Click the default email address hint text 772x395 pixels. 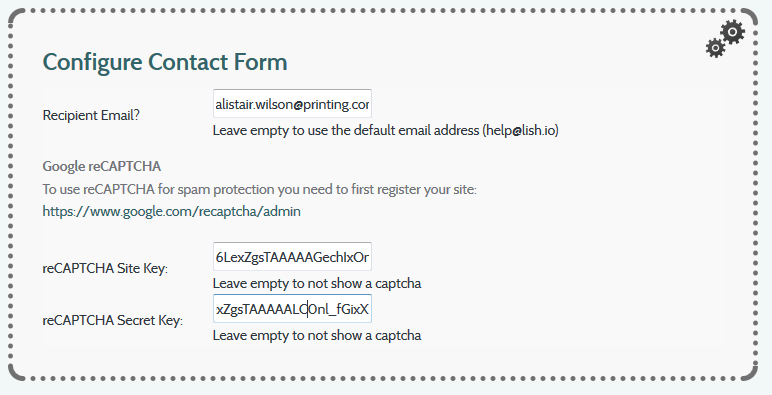pyautogui.click(x=386, y=131)
